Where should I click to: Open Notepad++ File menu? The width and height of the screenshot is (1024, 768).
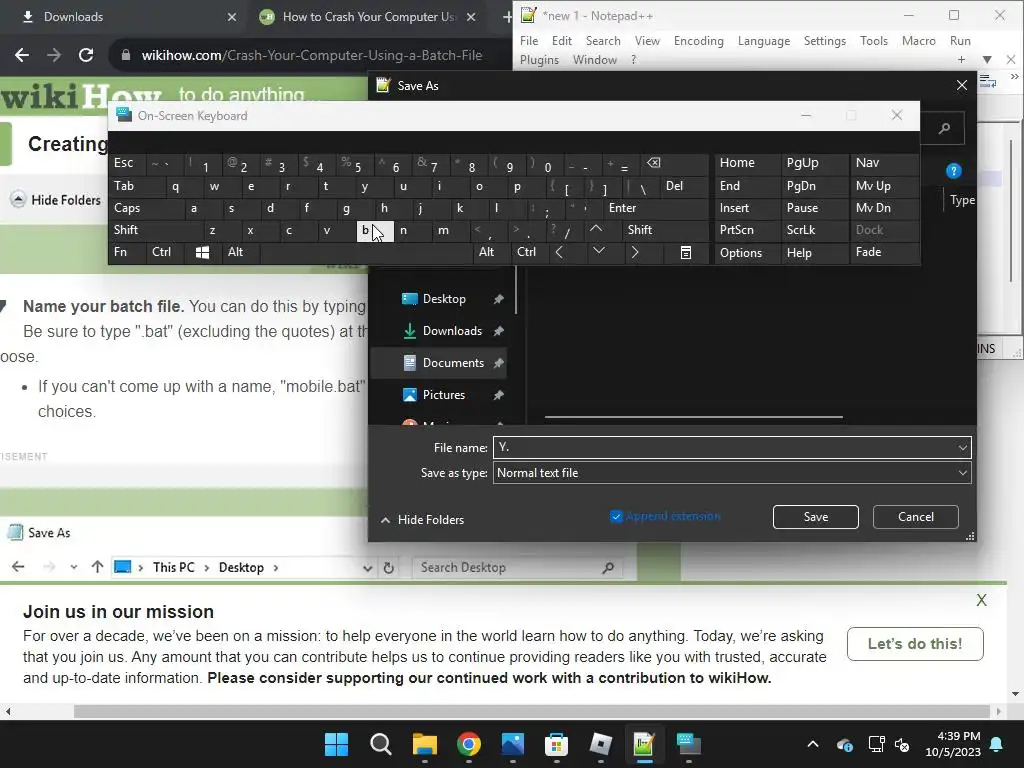[x=529, y=40]
